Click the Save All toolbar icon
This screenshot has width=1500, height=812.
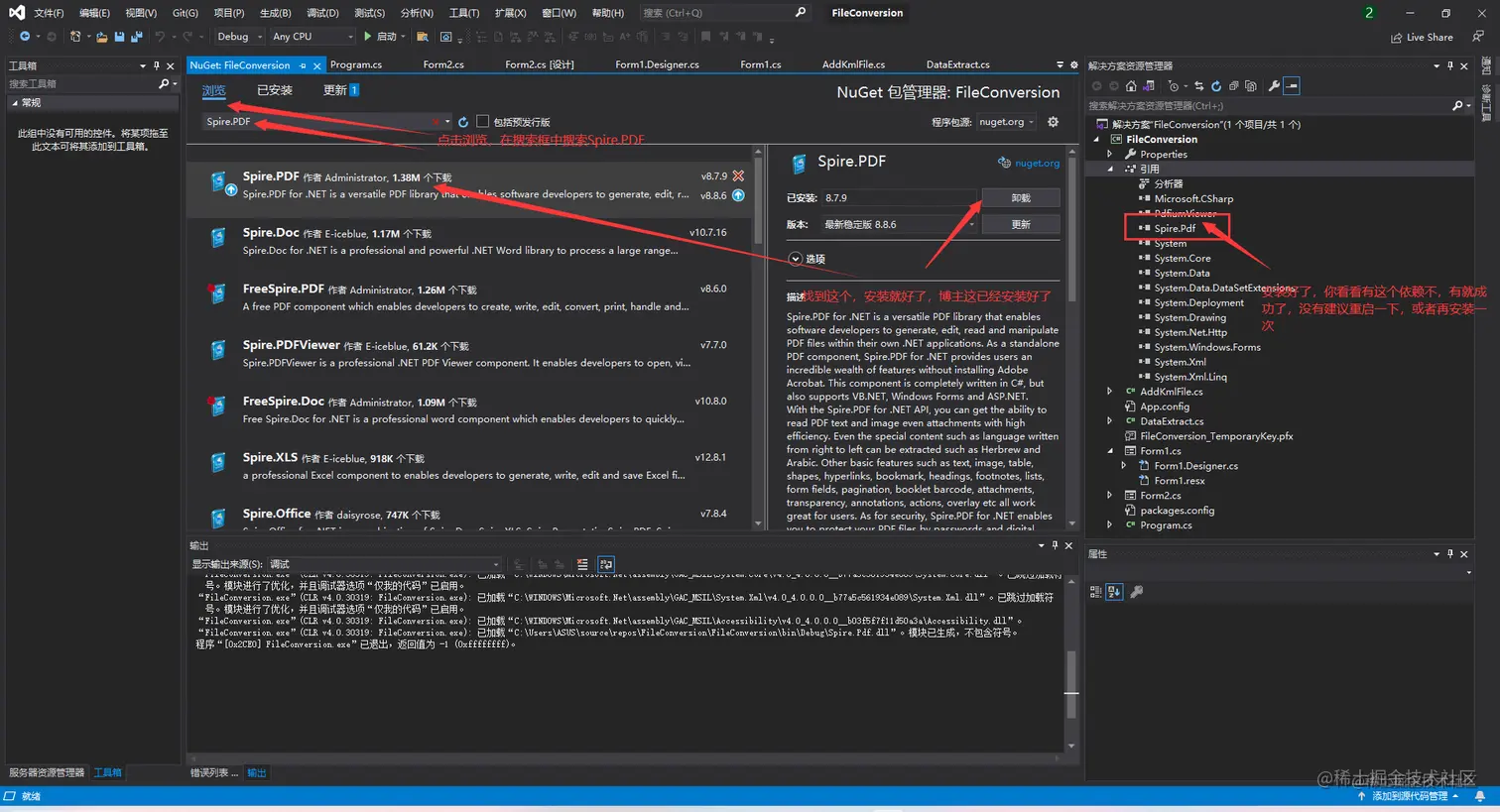[x=136, y=37]
